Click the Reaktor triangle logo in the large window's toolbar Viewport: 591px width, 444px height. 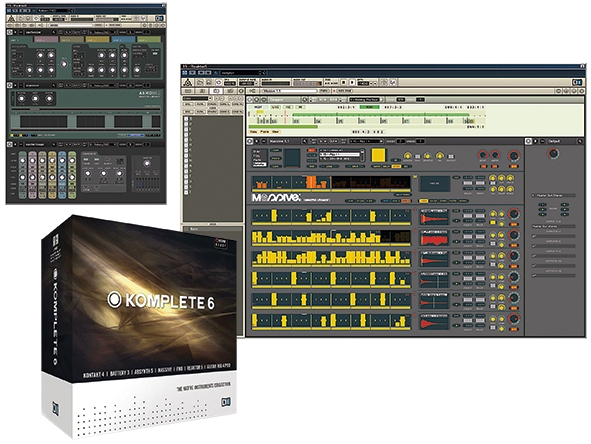click(188, 82)
